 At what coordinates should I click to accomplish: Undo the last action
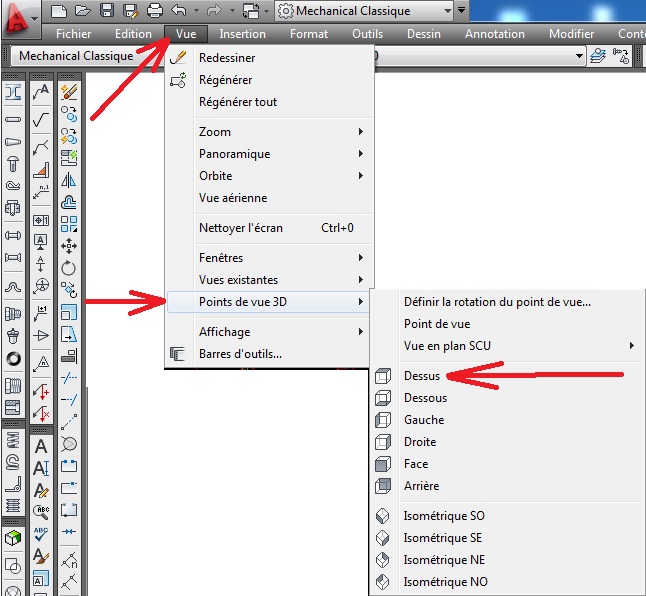coord(179,11)
